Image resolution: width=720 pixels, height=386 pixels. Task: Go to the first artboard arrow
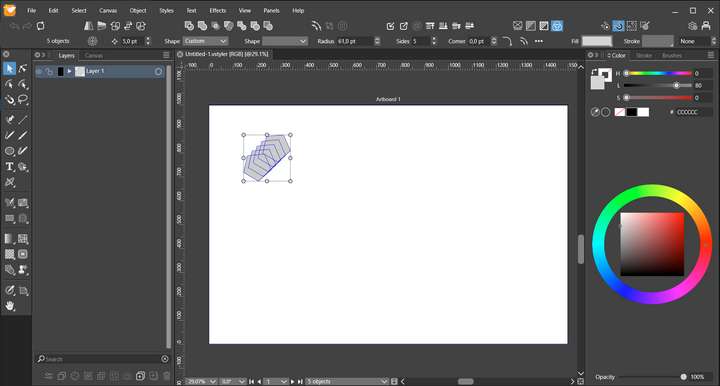251,381
